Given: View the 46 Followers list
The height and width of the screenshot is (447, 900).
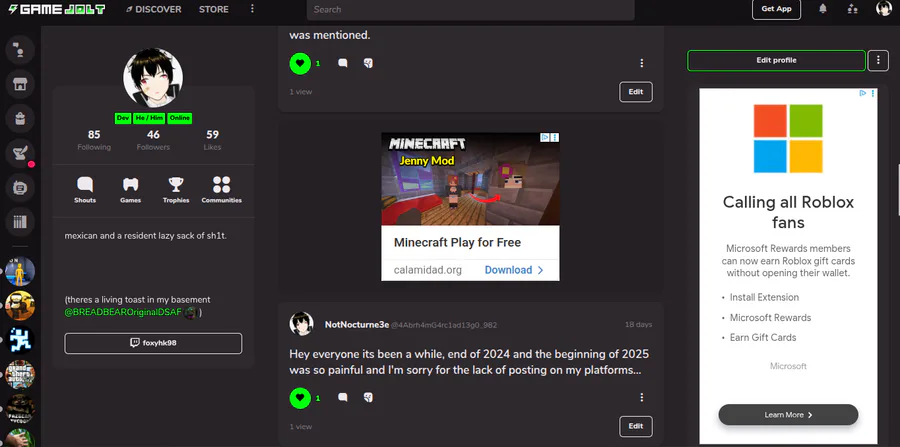Looking at the screenshot, I should click(x=153, y=140).
